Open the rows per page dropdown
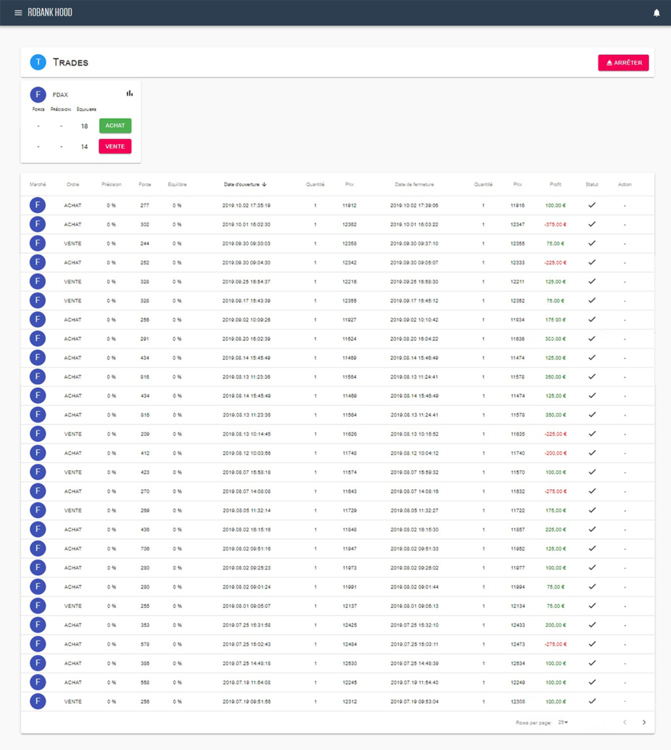 [x=563, y=722]
